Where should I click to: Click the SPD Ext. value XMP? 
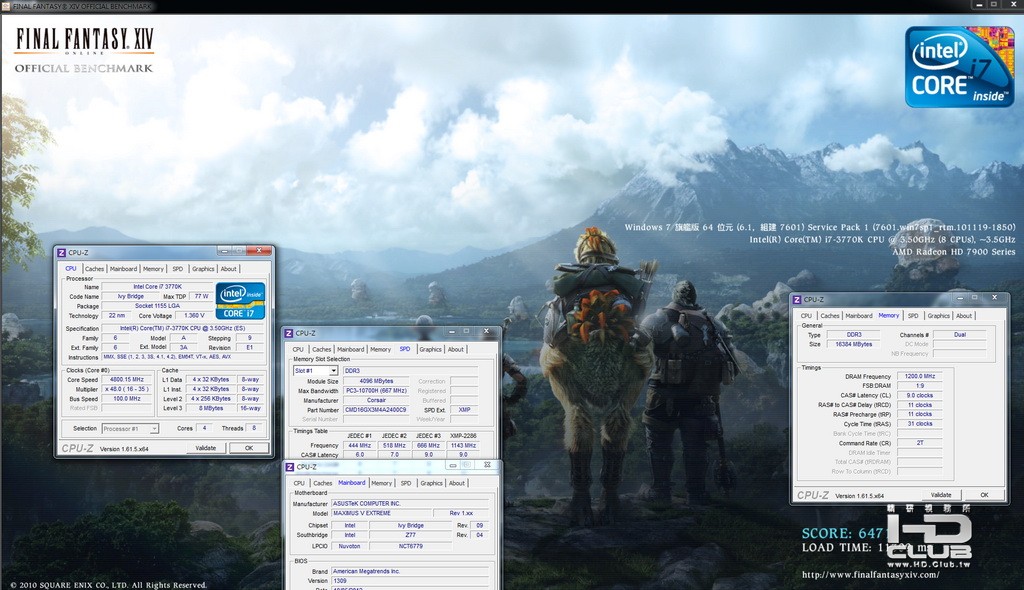pyautogui.click(x=464, y=410)
